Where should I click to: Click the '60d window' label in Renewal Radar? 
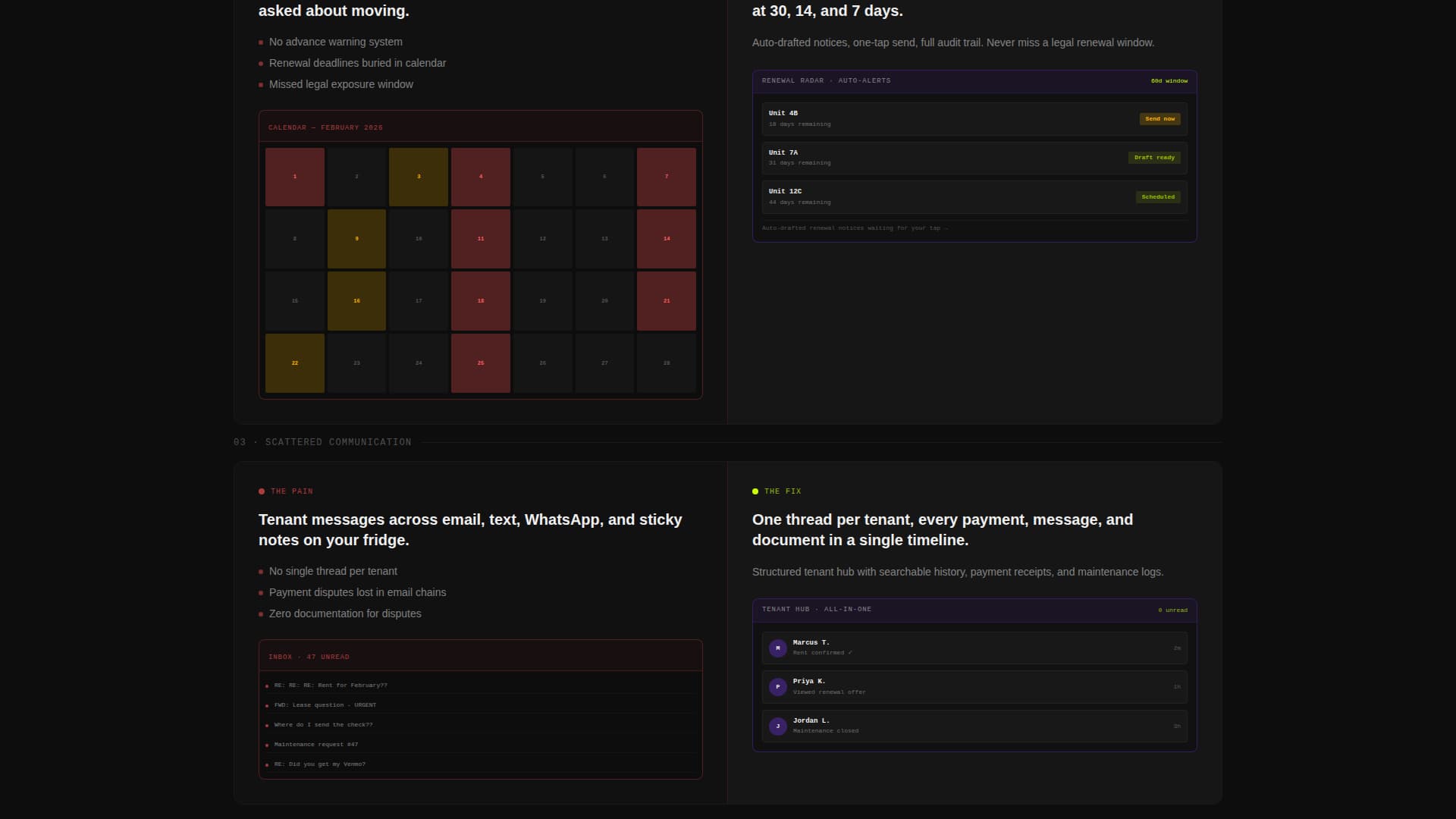click(1169, 81)
